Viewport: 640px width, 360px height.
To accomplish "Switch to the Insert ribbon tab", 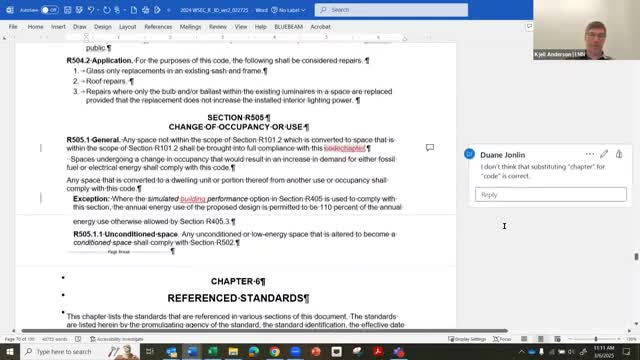I will tap(58, 27).
